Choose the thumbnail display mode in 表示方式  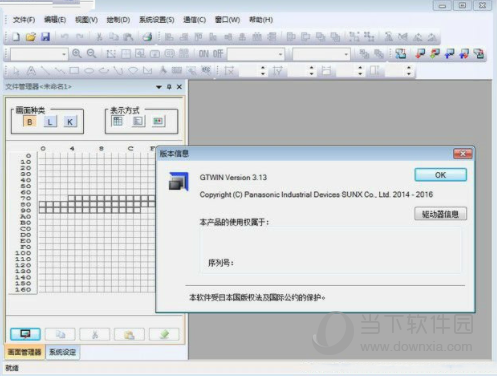point(158,121)
